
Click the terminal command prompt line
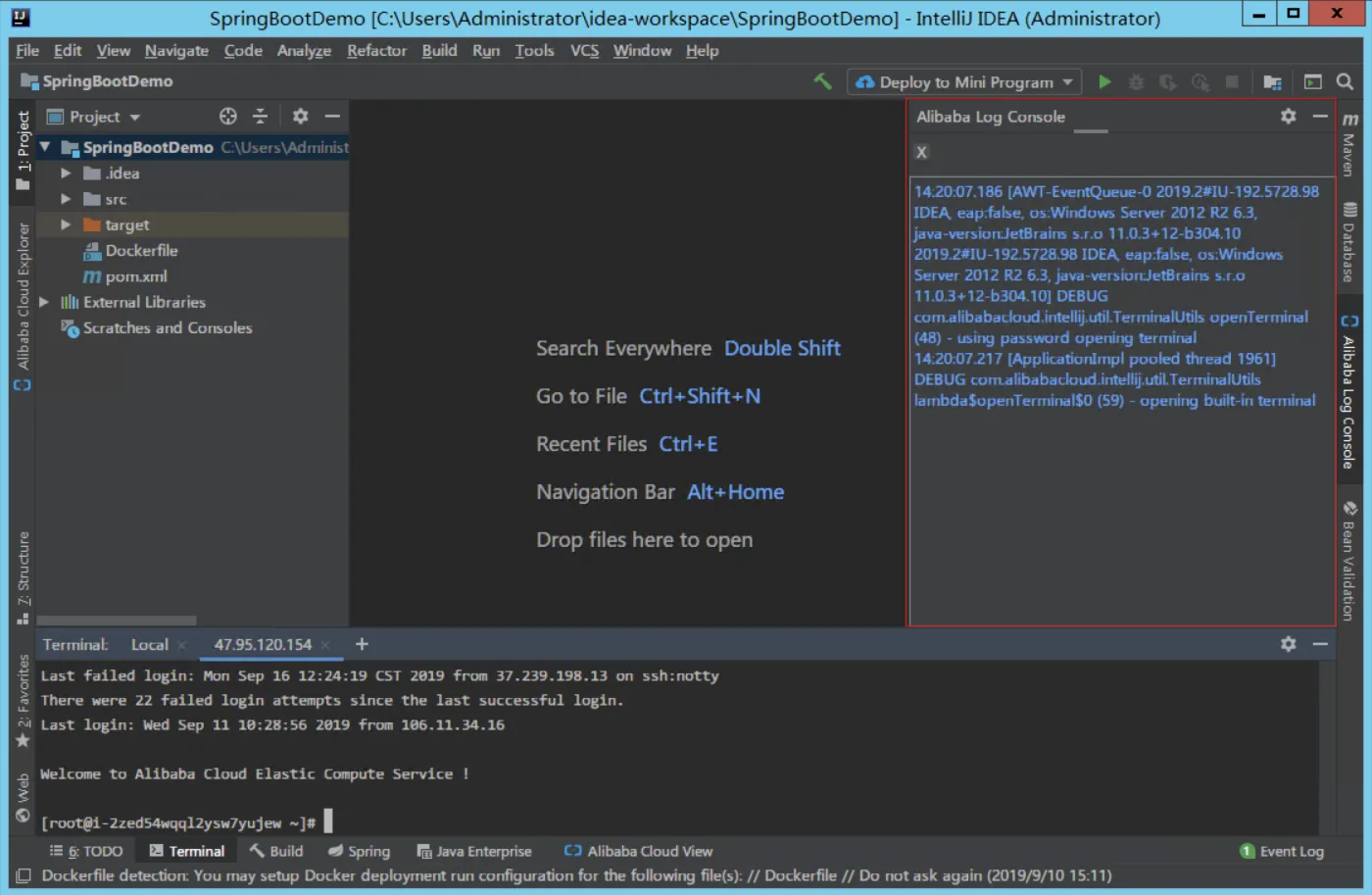coord(186,822)
